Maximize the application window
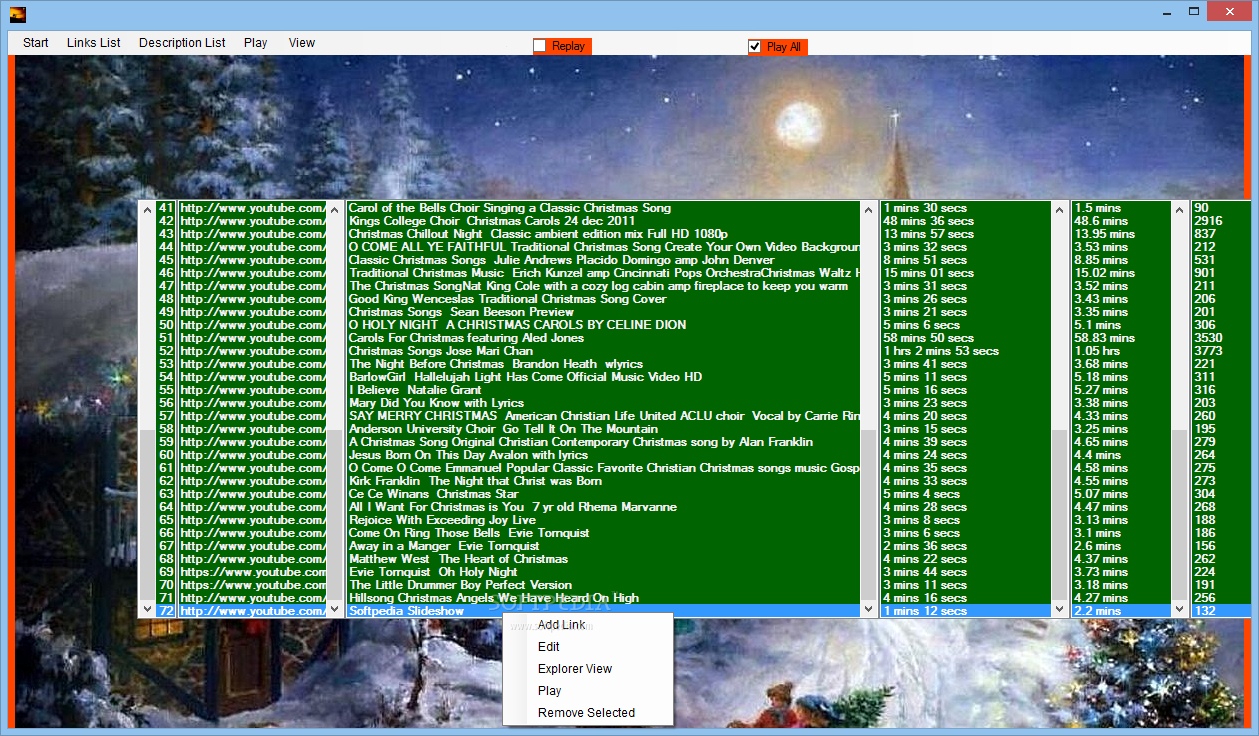This screenshot has width=1259, height=736. click(x=1194, y=12)
